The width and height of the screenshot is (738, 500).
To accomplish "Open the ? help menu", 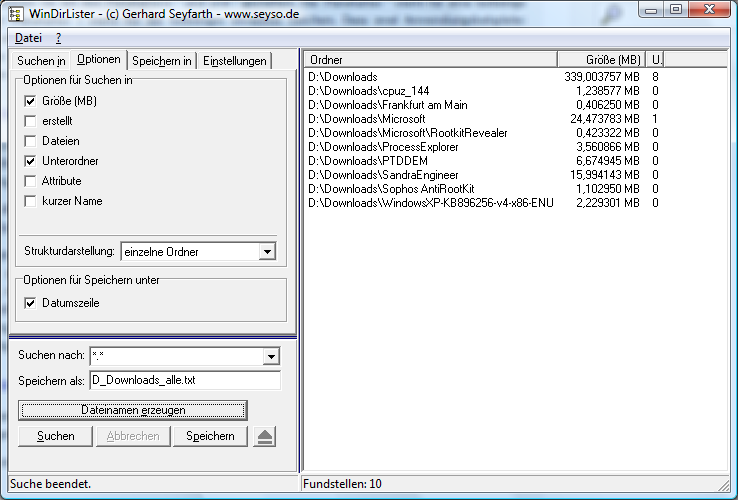I will [58, 38].
